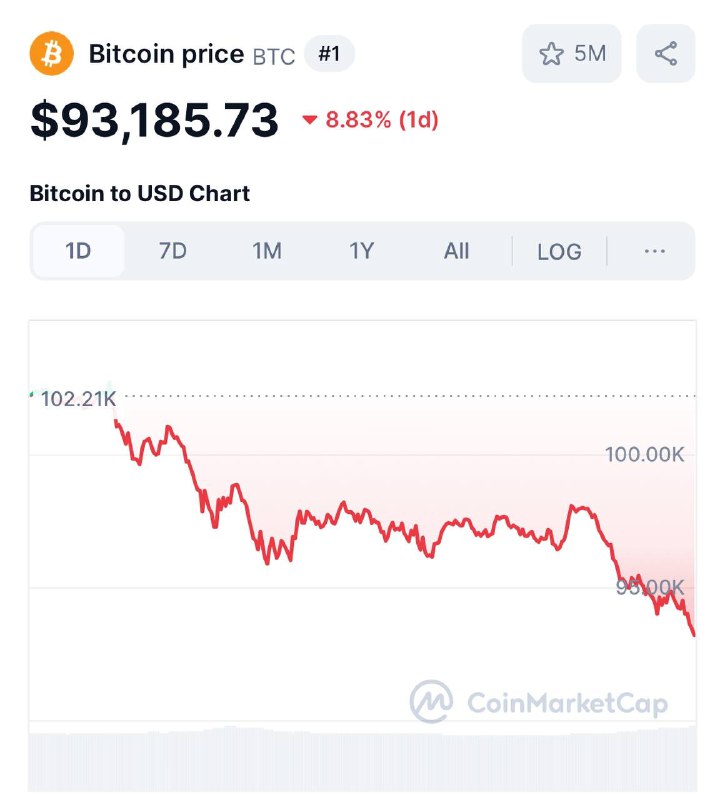Click the orange Bitcoin logo icon
725x800 pixels.
coord(52,54)
